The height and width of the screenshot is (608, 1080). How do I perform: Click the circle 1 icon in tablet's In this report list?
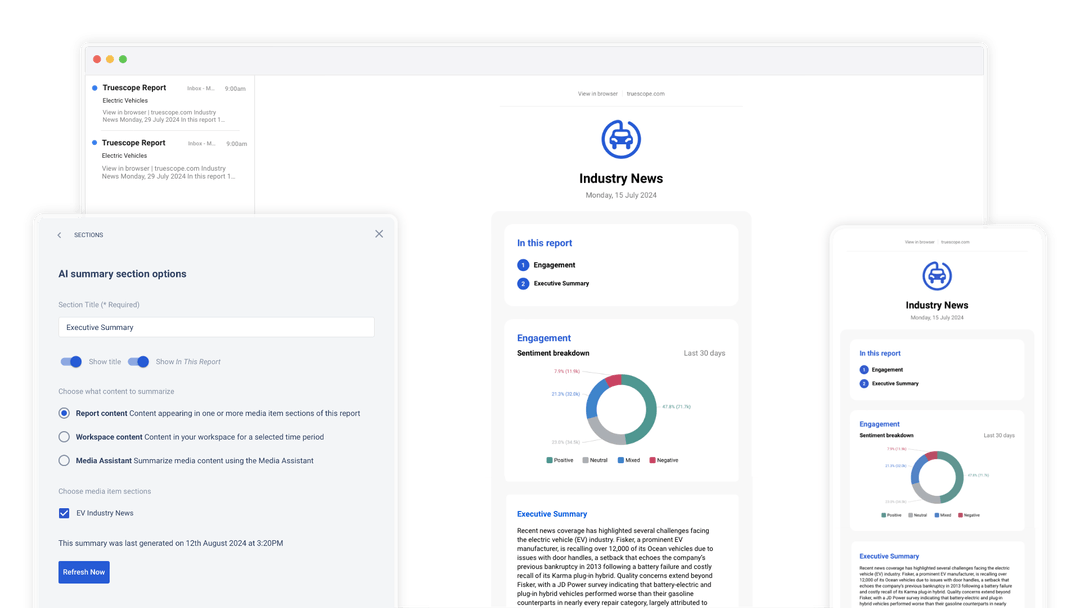pos(864,369)
